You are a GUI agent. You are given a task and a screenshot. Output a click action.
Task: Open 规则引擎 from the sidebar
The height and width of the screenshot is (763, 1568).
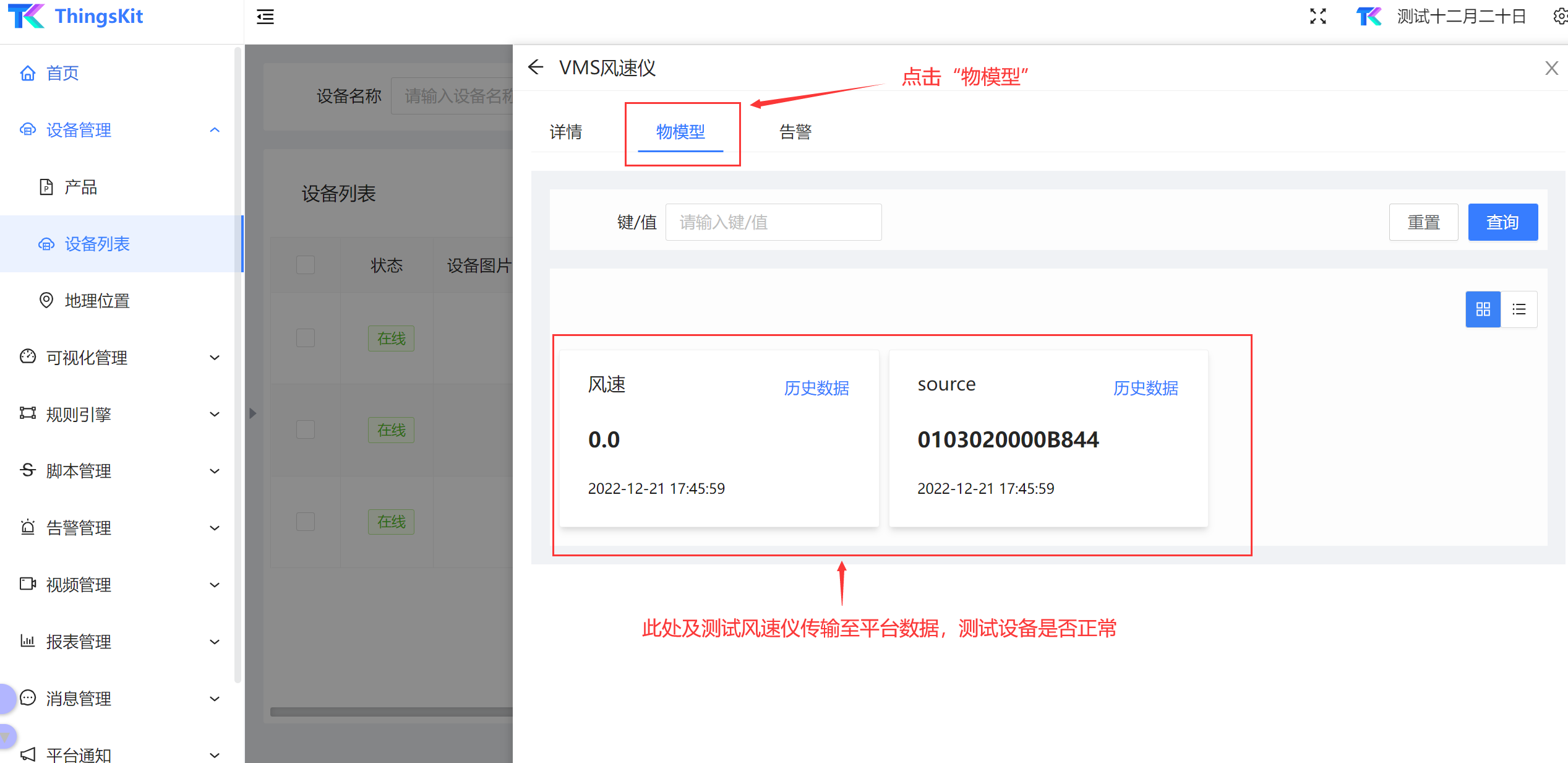(x=79, y=414)
